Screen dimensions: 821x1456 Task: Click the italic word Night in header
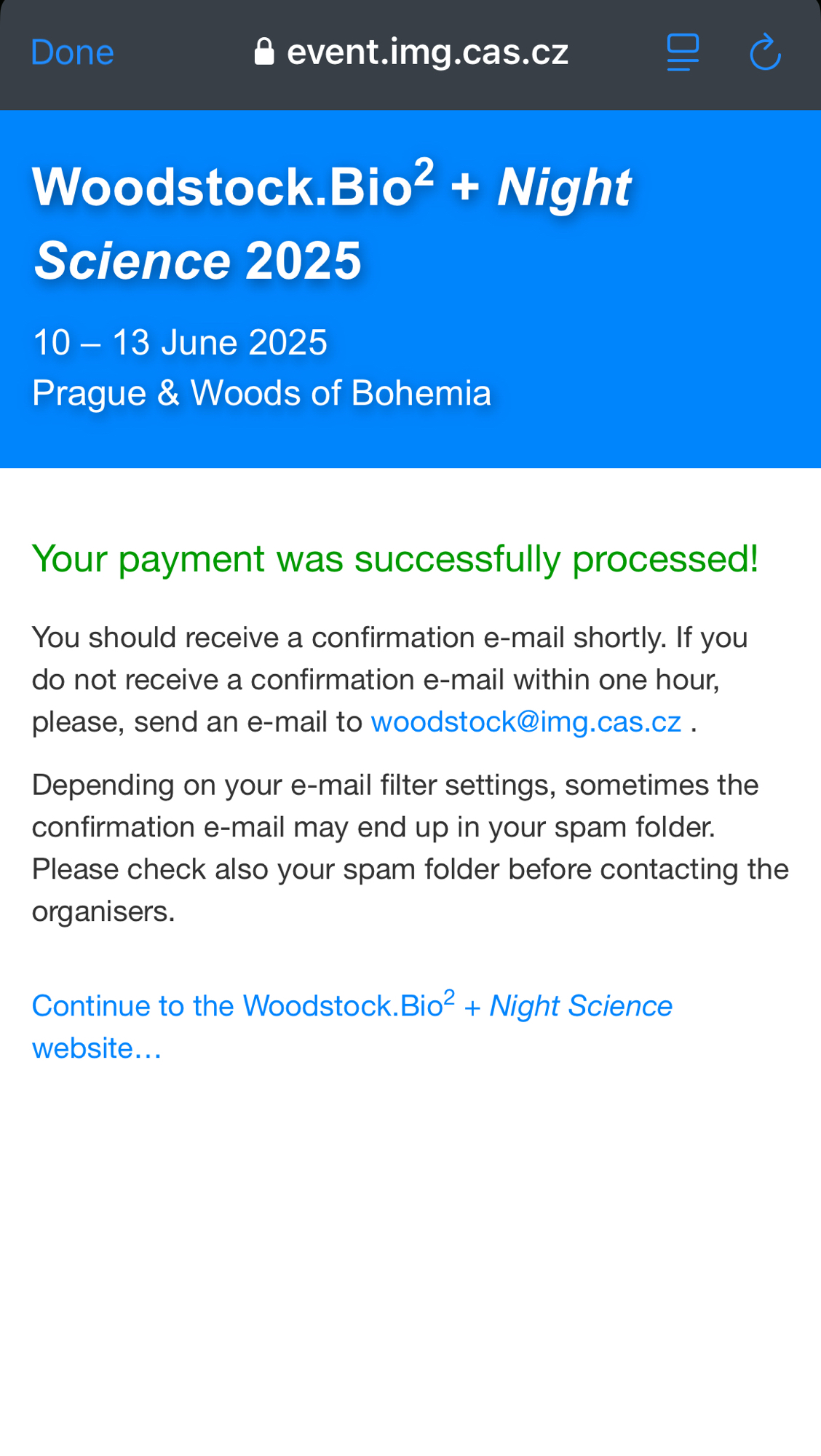564,188
